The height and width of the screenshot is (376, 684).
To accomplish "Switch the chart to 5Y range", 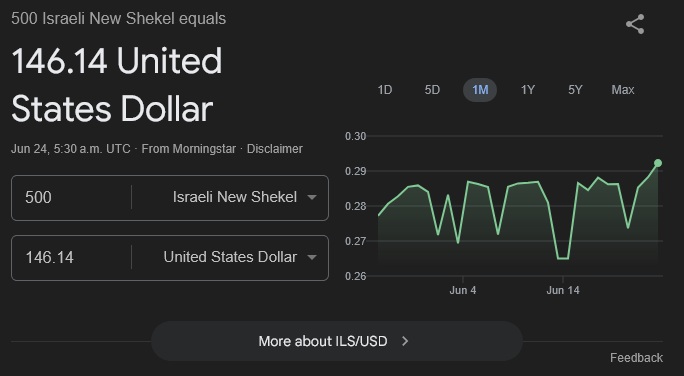I will click(575, 90).
